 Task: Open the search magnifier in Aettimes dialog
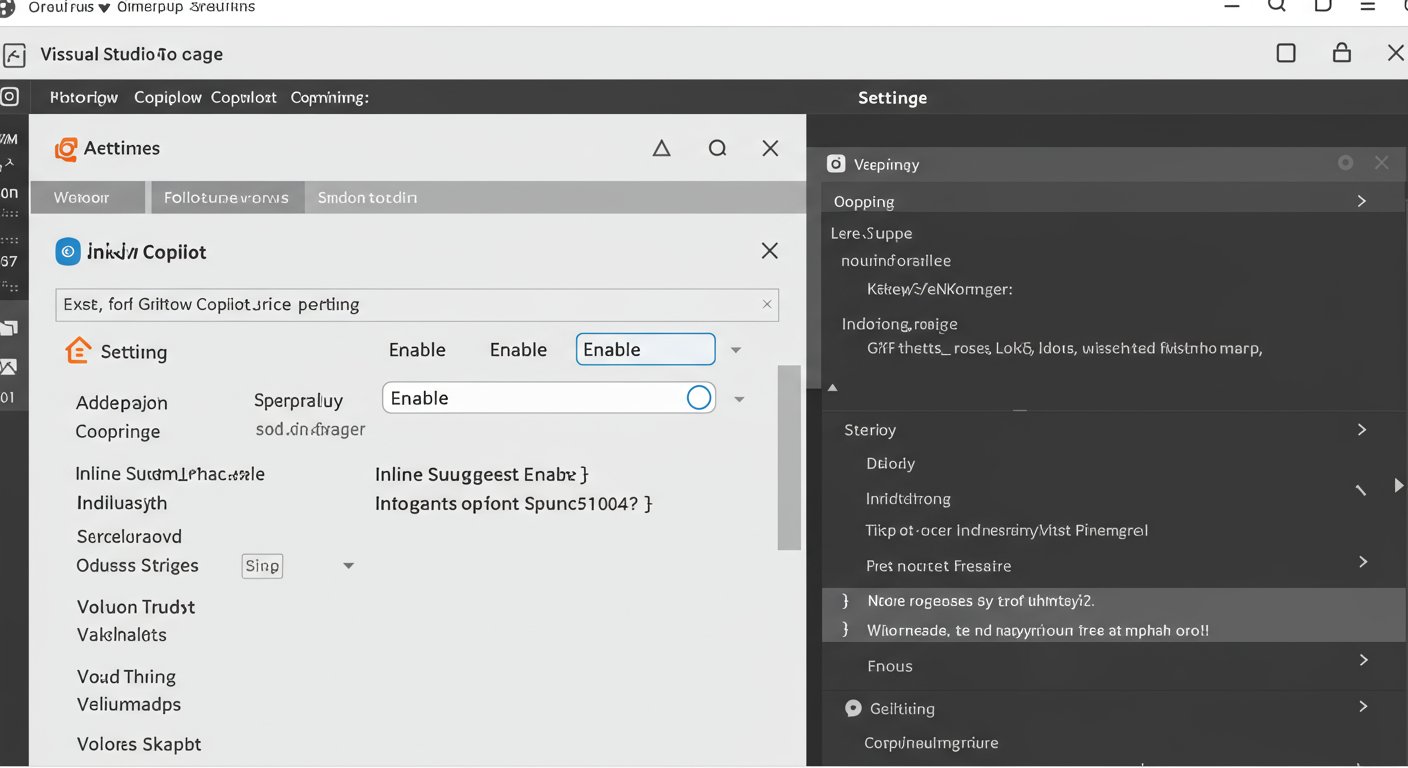[x=717, y=147]
